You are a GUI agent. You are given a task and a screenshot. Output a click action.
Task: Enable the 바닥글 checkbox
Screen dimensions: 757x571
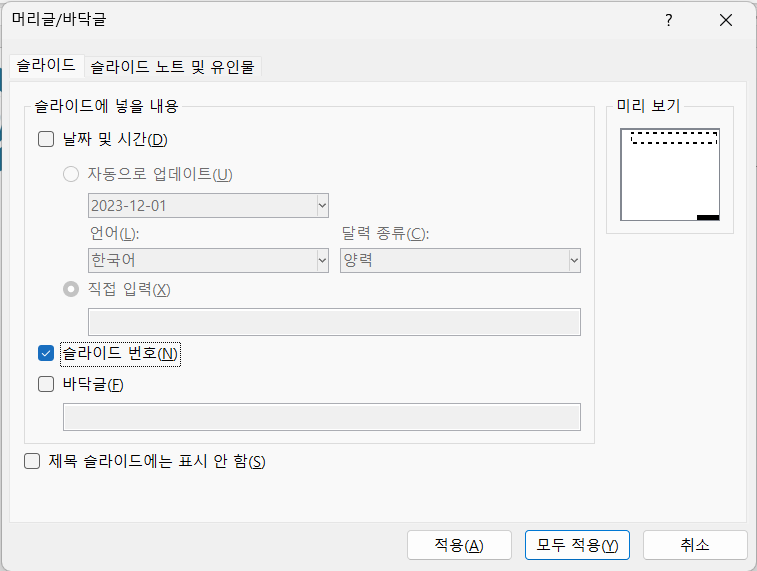coord(46,383)
